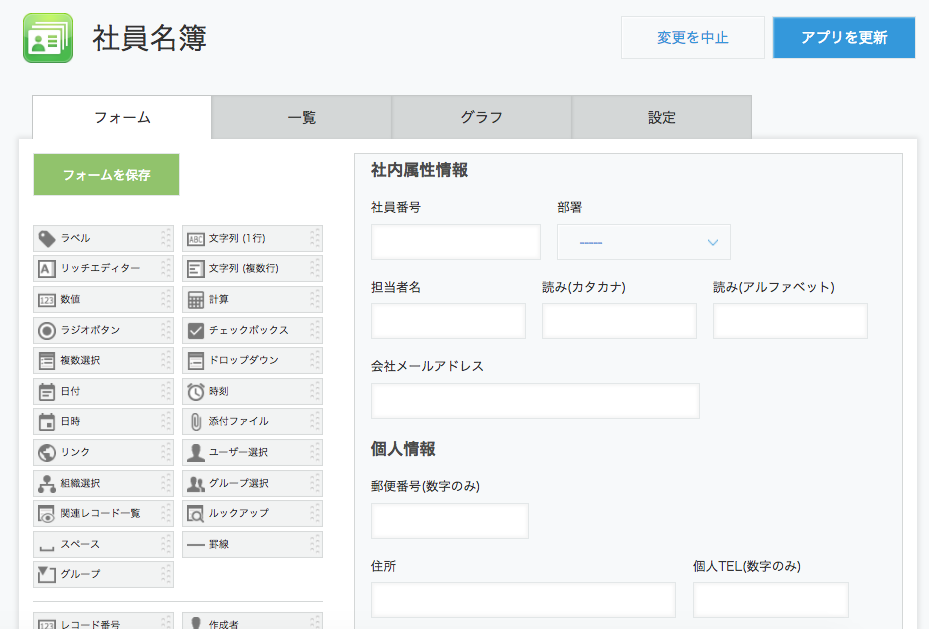This screenshot has height=629, width=929.
Task: Click the ドロップダウン field icon
Action: point(196,361)
